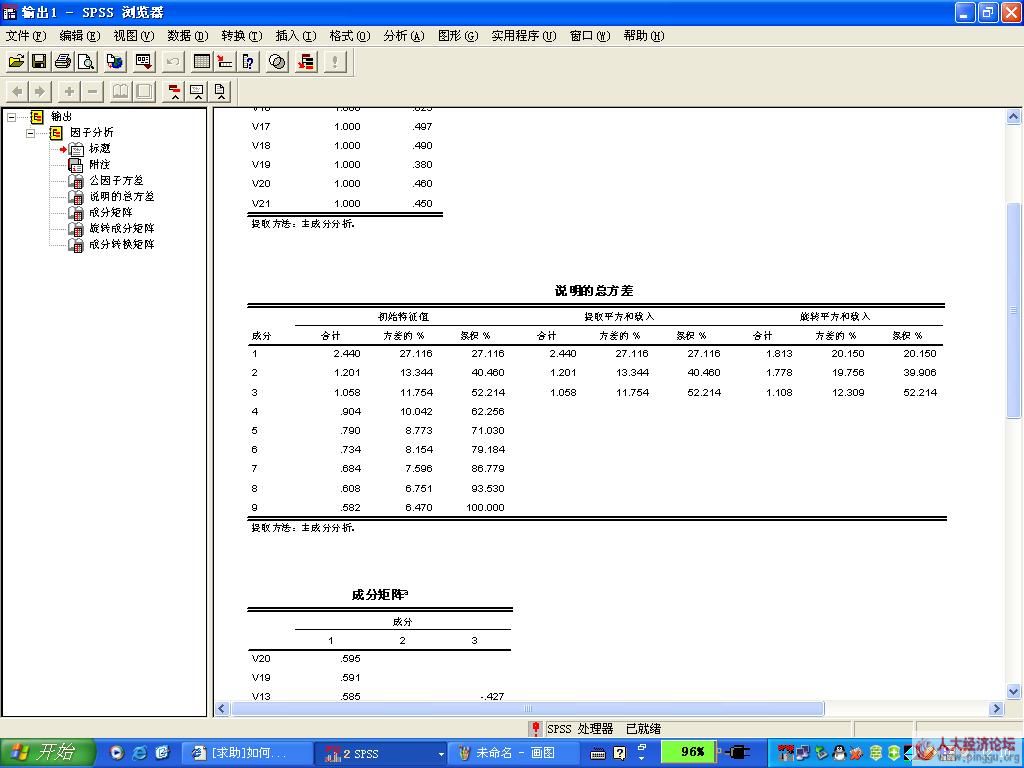
Task: Click the 成分矩阵 table title
Action: pos(379,595)
